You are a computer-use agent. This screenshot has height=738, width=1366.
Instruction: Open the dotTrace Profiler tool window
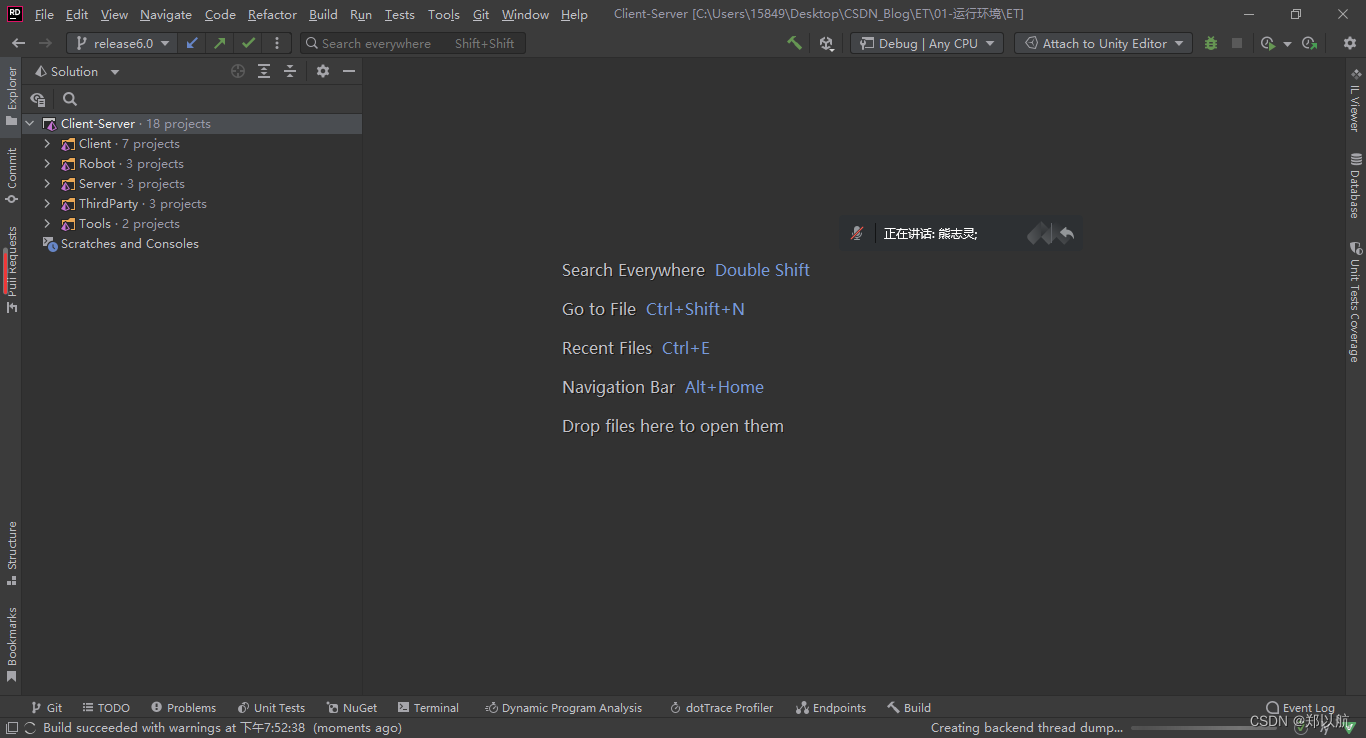tap(721, 707)
